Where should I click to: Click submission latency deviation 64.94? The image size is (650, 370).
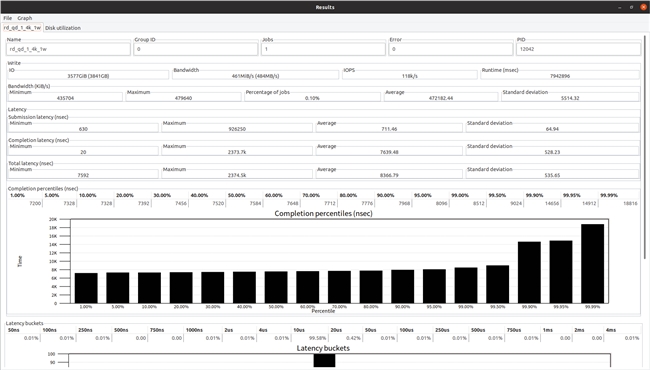pyautogui.click(x=552, y=129)
